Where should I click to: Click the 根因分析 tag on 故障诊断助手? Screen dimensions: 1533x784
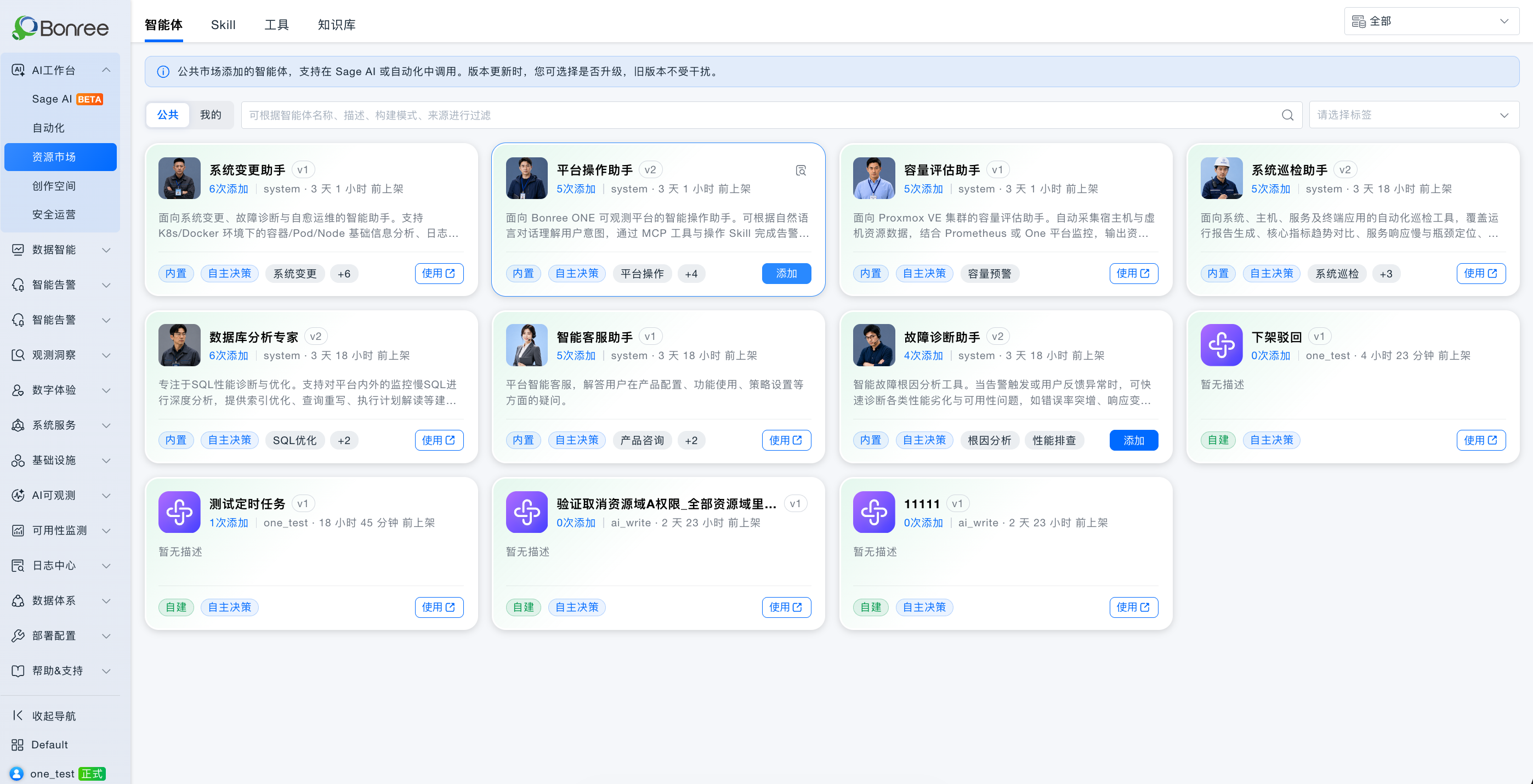(x=989, y=440)
